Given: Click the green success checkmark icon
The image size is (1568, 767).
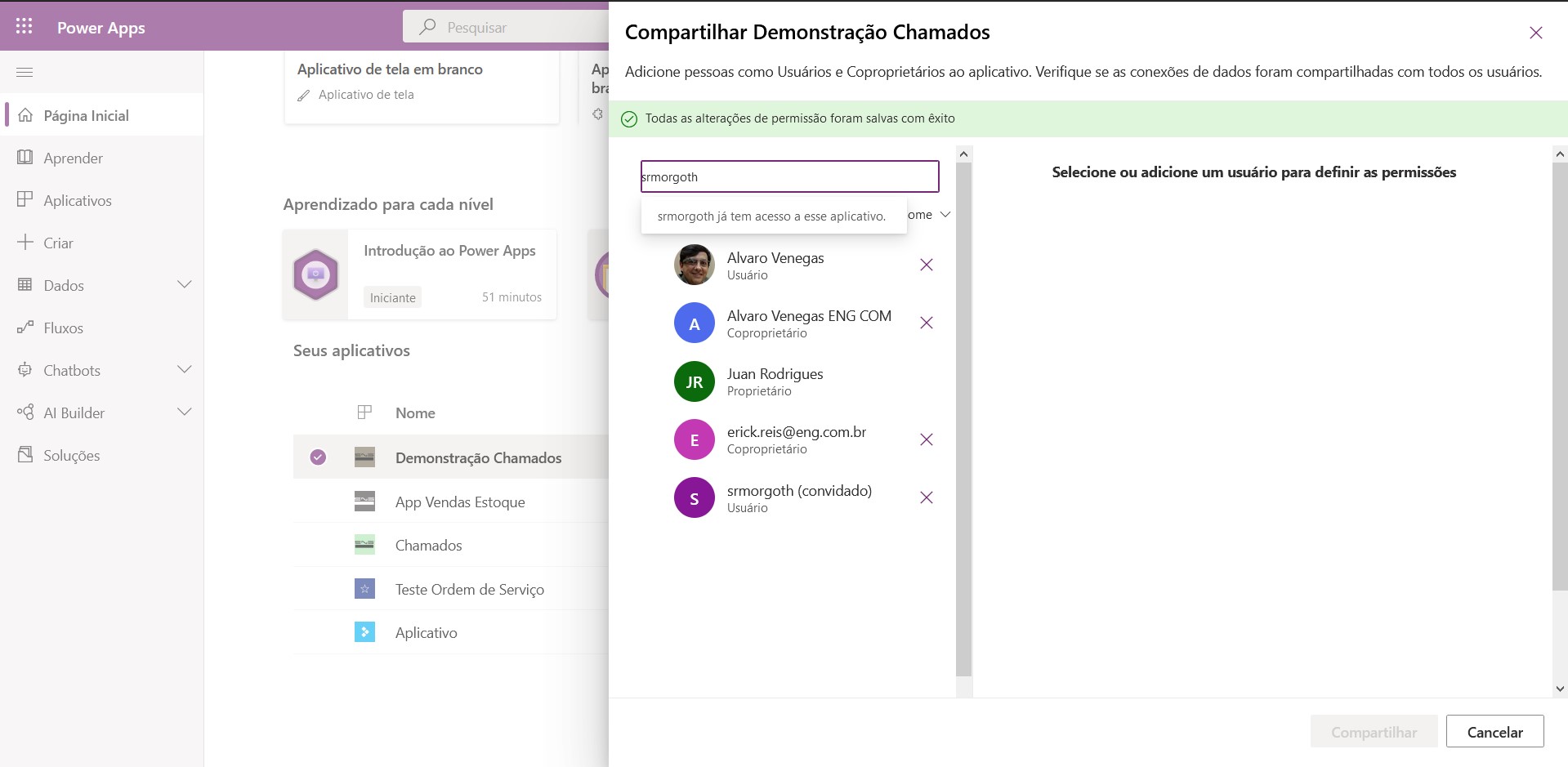Looking at the screenshot, I should click(629, 119).
